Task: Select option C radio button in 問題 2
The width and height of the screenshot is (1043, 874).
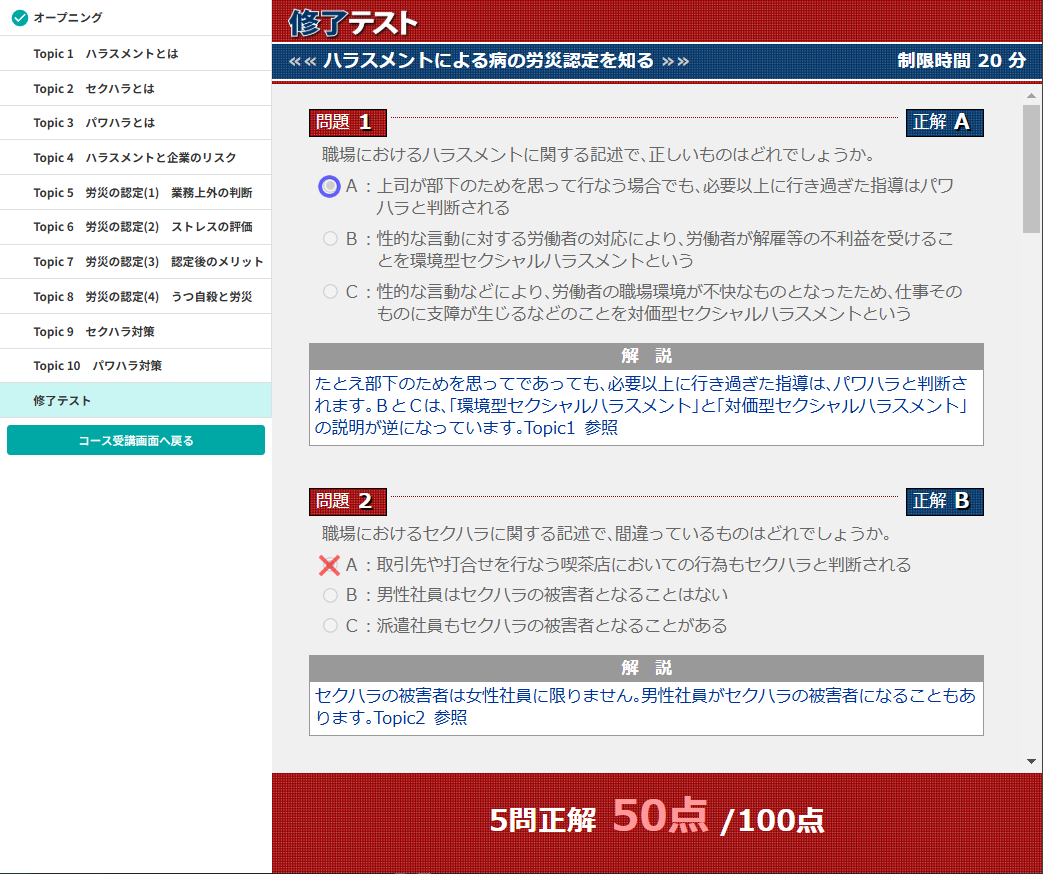Action: 330,625
